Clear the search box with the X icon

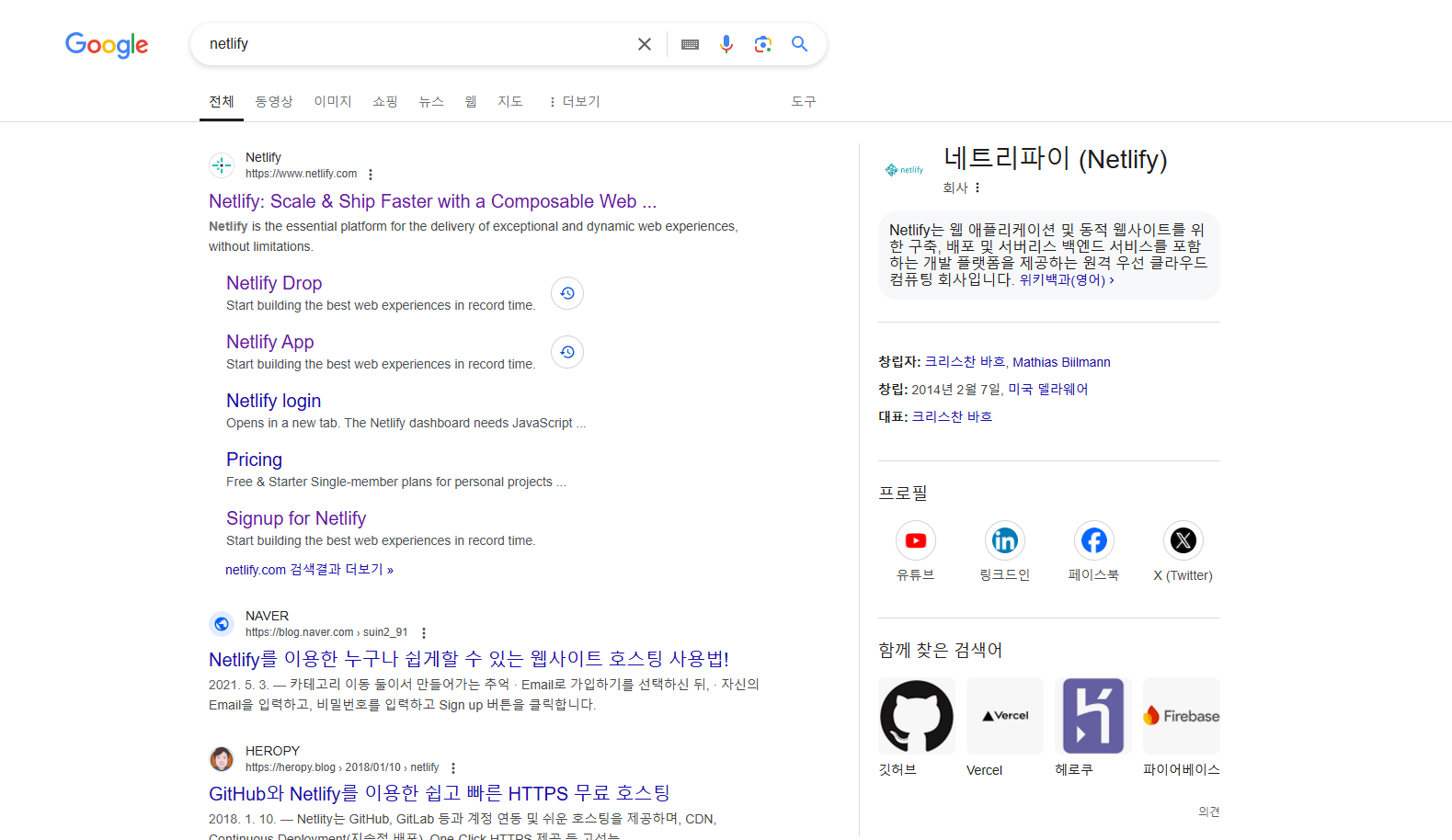click(x=645, y=44)
